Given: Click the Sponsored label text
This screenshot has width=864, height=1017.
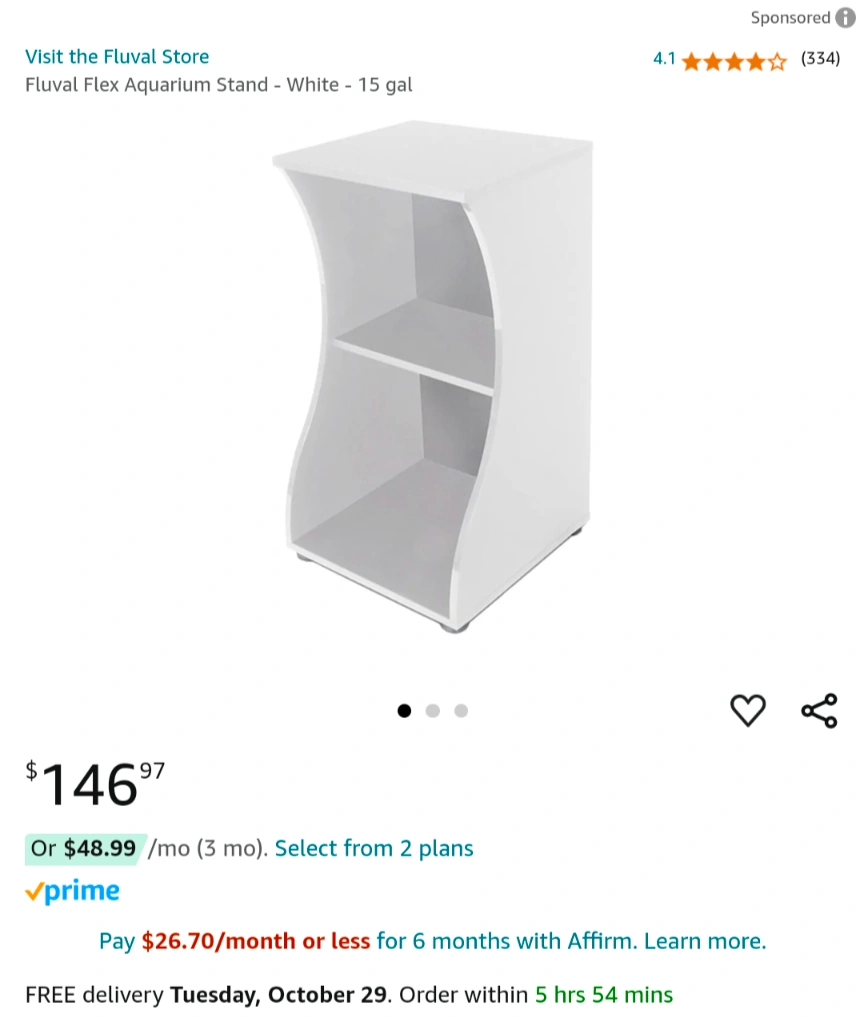Looking at the screenshot, I should tap(791, 18).
